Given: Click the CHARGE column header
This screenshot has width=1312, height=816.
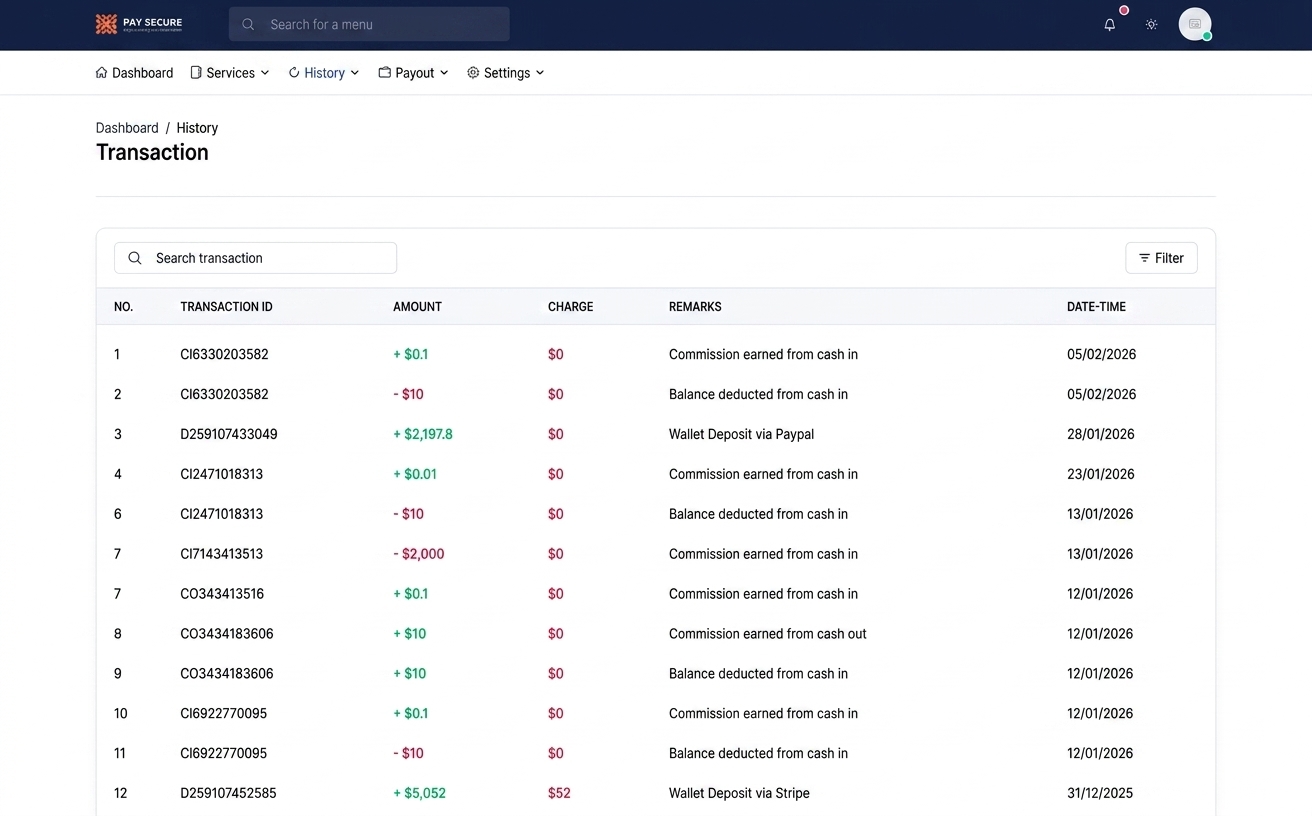Looking at the screenshot, I should [570, 307].
